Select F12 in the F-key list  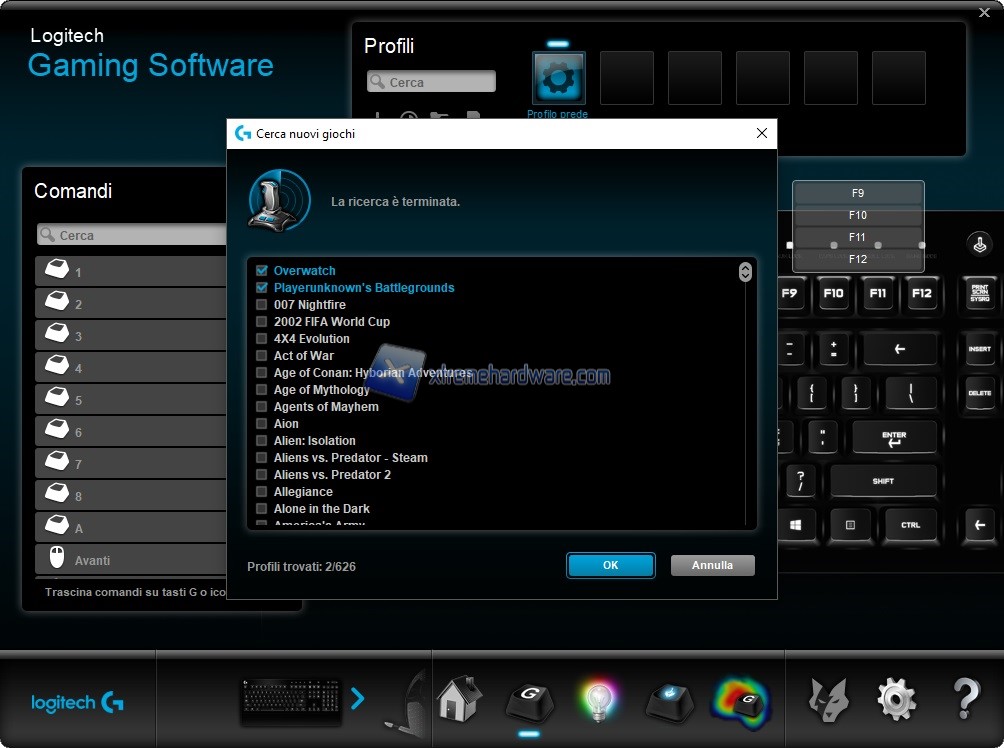coord(858,259)
